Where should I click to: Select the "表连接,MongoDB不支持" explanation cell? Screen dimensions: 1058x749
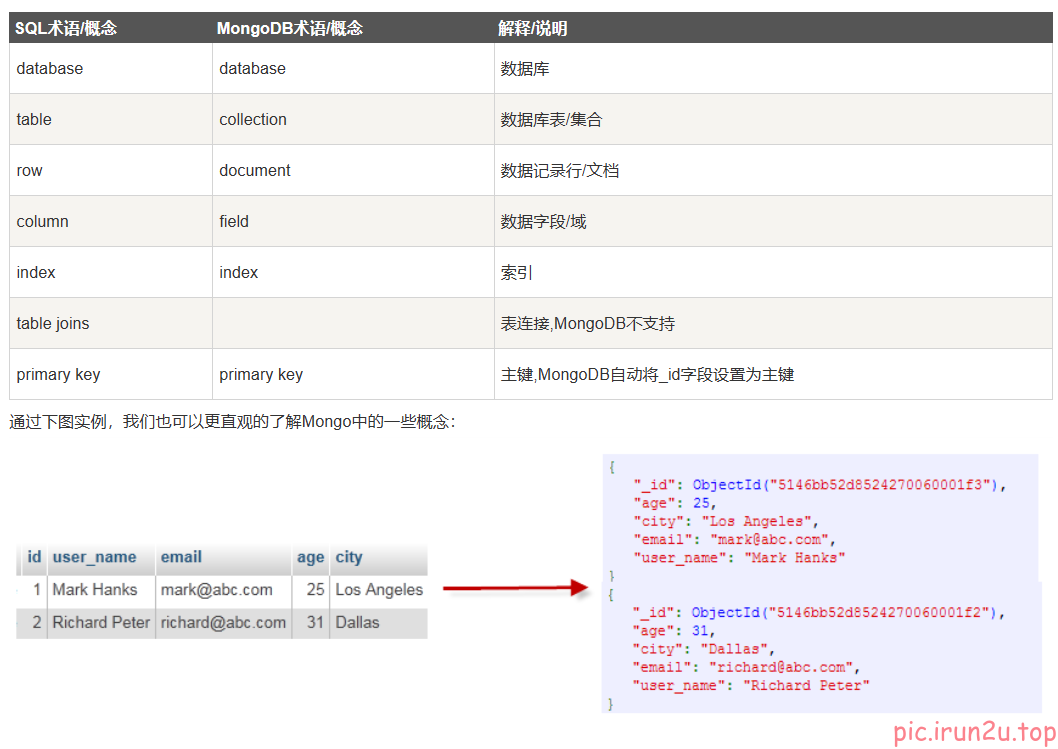pyautogui.click(x=587, y=324)
